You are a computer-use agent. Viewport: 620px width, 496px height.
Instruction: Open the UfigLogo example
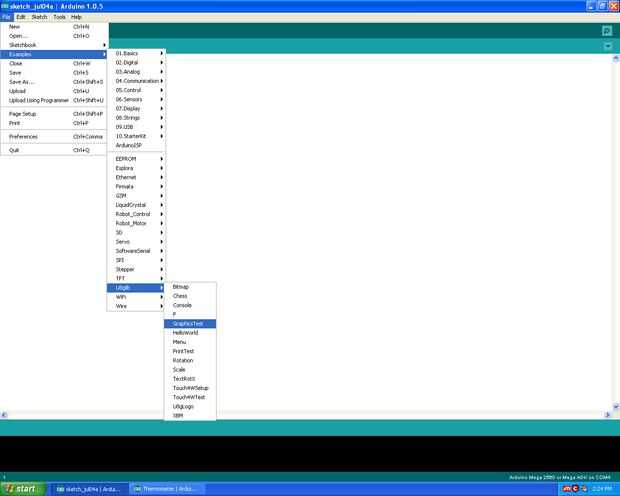point(190,407)
